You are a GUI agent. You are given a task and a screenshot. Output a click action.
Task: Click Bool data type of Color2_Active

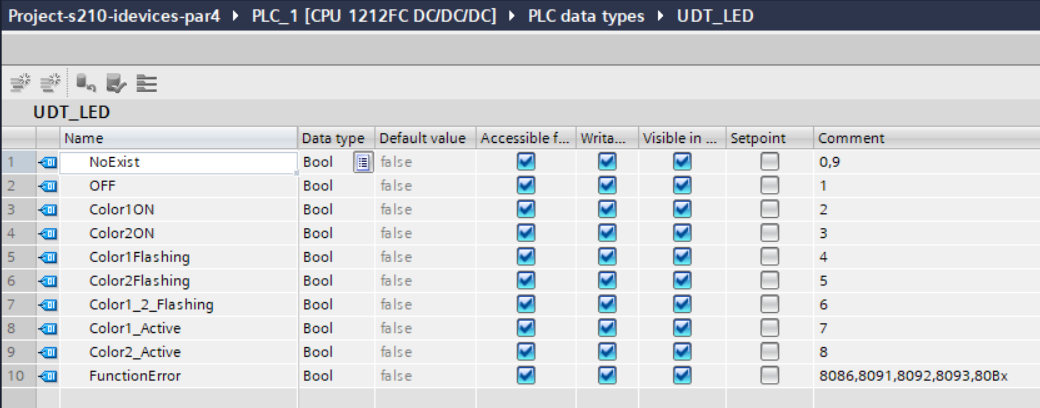click(x=318, y=352)
